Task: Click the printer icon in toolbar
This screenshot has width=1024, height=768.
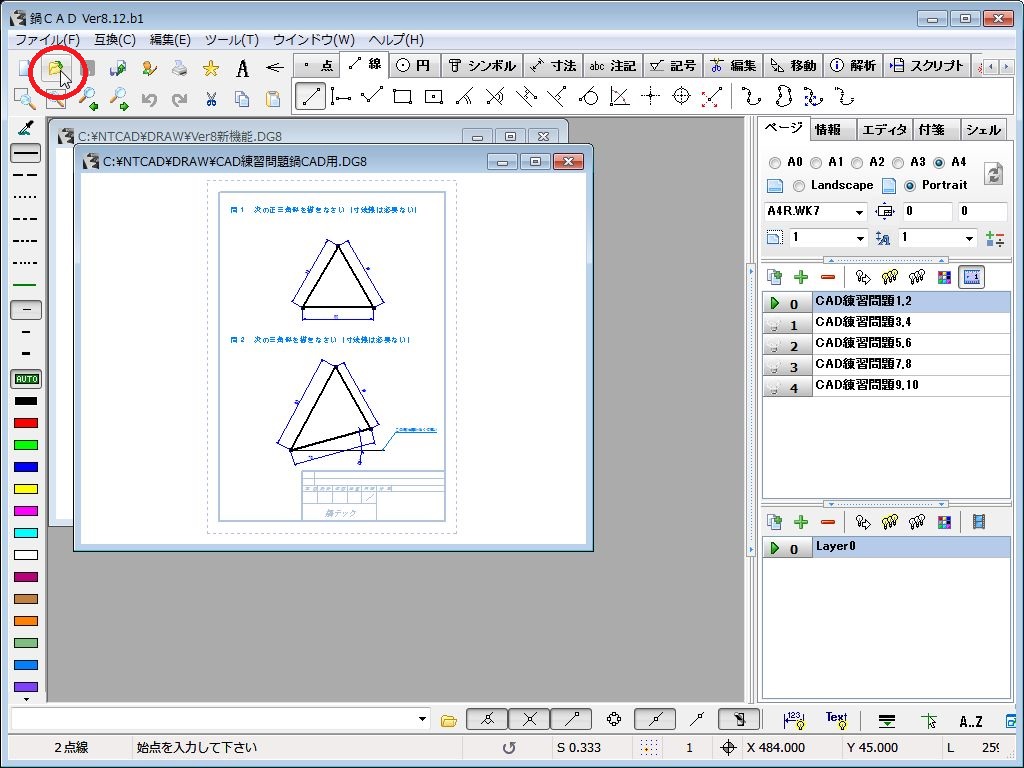Action: 180,68
